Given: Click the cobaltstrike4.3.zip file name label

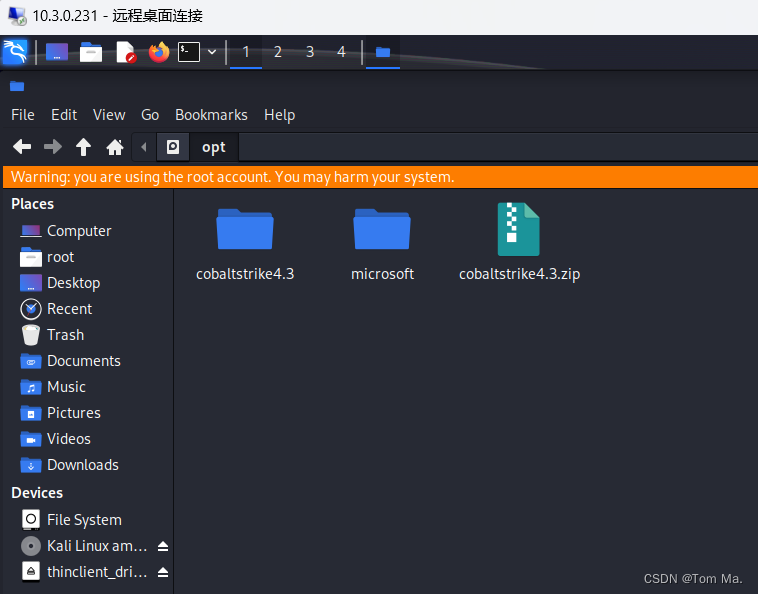Looking at the screenshot, I should tap(519, 274).
